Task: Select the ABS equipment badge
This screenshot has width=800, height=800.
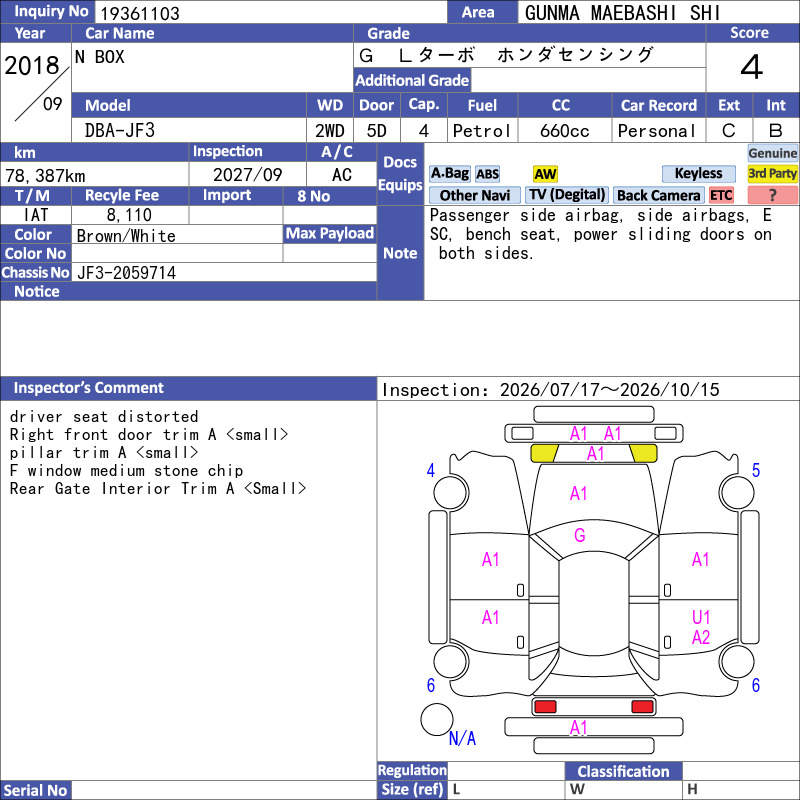Action: pyautogui.click(x=487, y=174)
